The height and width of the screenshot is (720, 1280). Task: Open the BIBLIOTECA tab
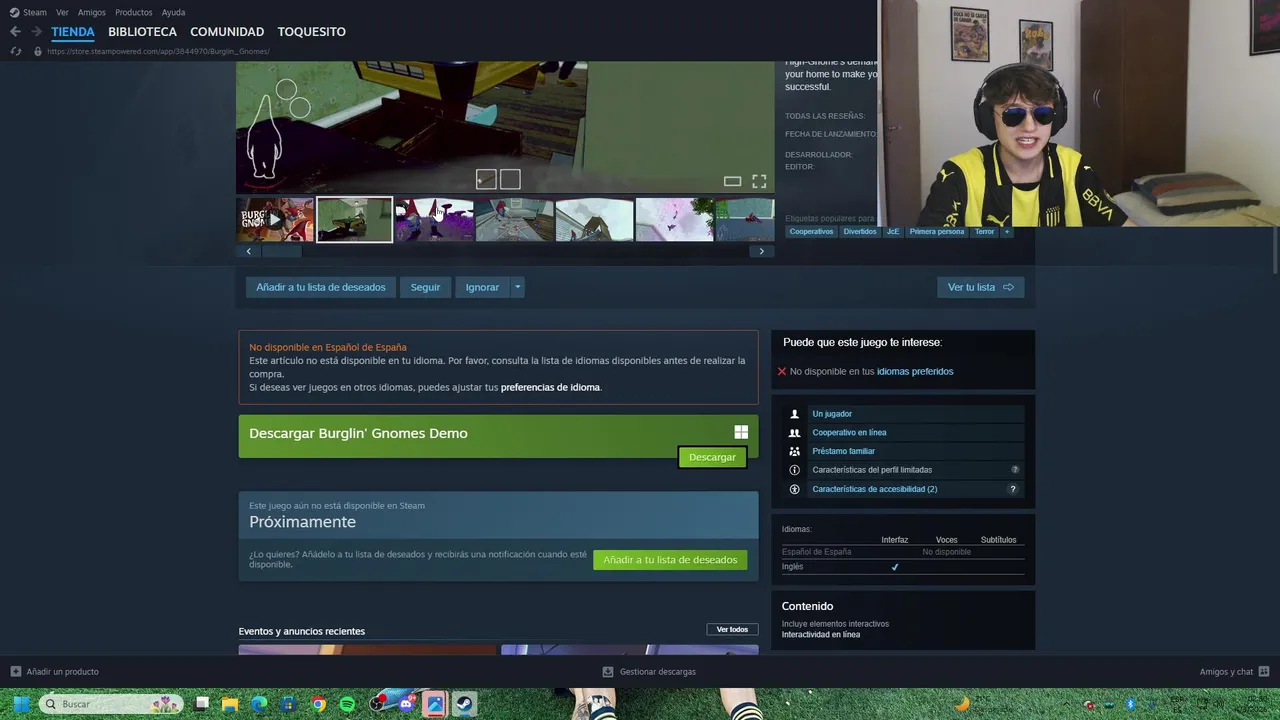coord(142,32)
